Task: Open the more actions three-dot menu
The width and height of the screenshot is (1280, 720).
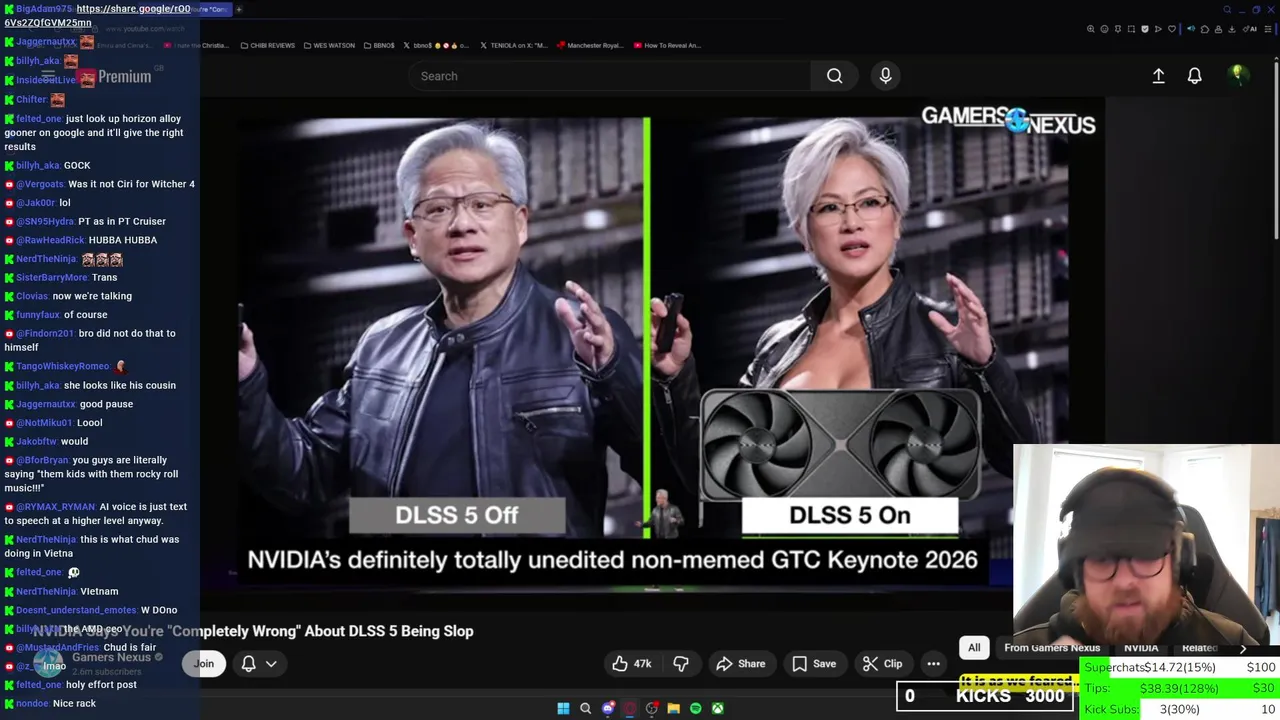Action: [933, 663]
